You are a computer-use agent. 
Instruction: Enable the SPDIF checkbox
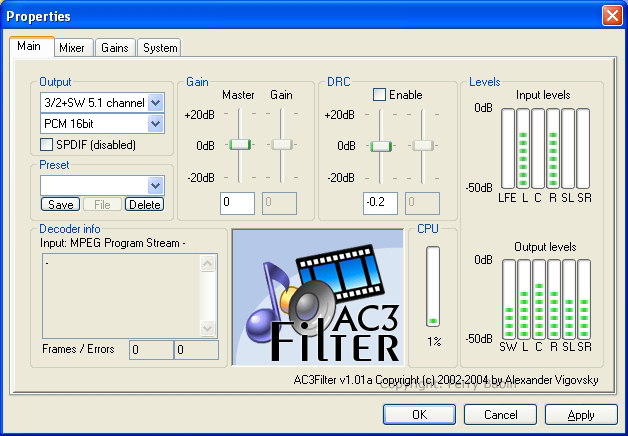point(48,145)
